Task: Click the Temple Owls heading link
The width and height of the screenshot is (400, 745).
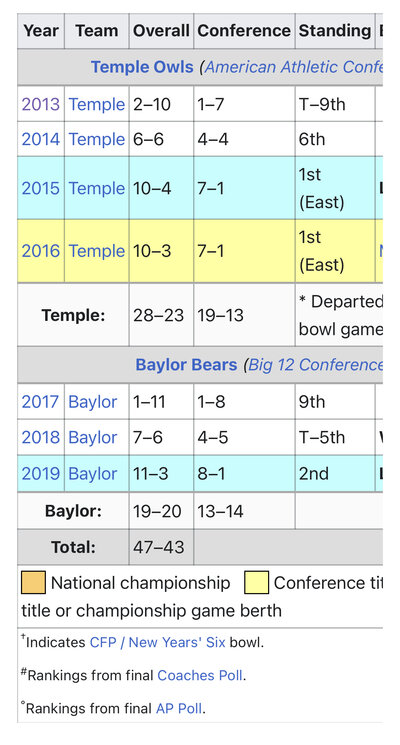Action: click(x=142, y=67)
